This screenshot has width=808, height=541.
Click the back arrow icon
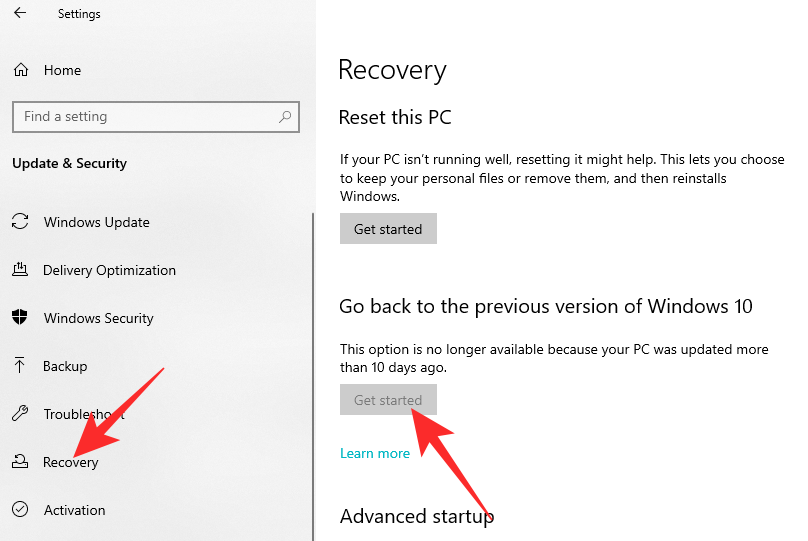20,14
